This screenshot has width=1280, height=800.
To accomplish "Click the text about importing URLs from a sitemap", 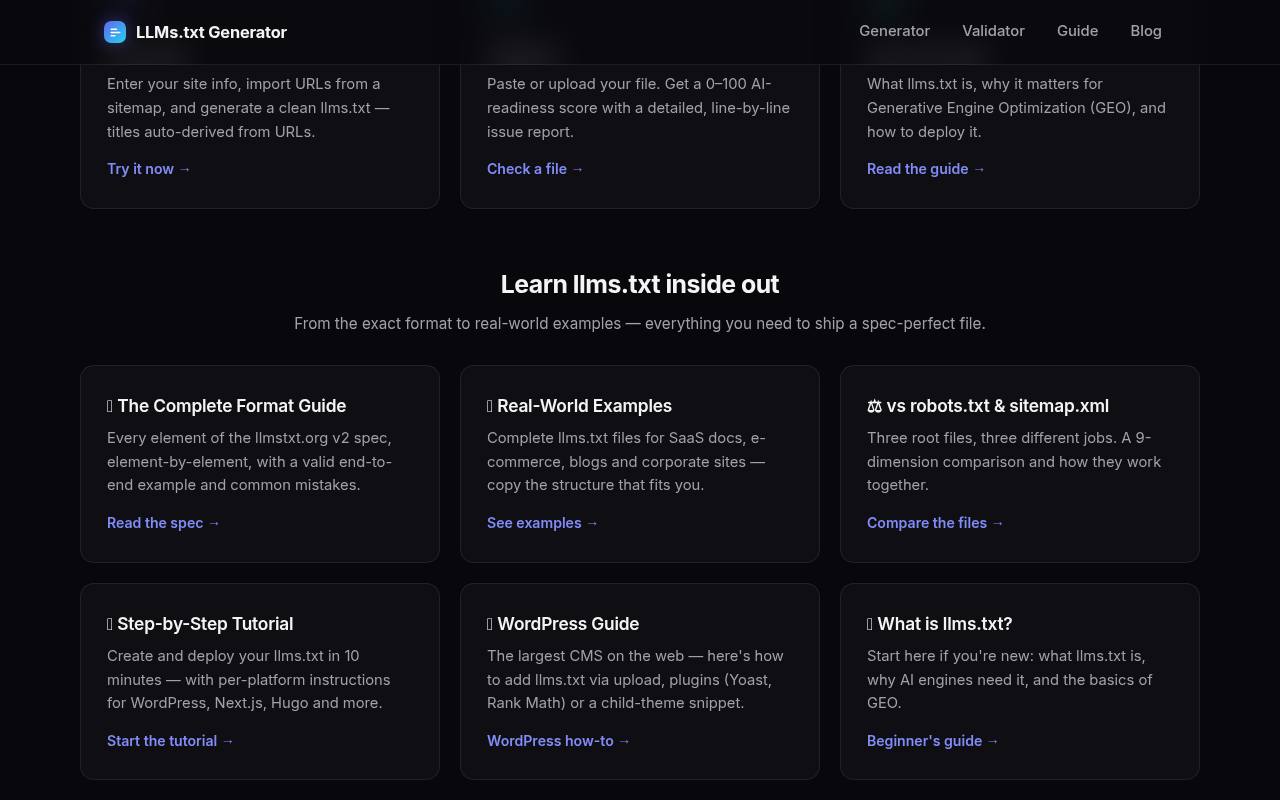I will (x=248, y=108).
